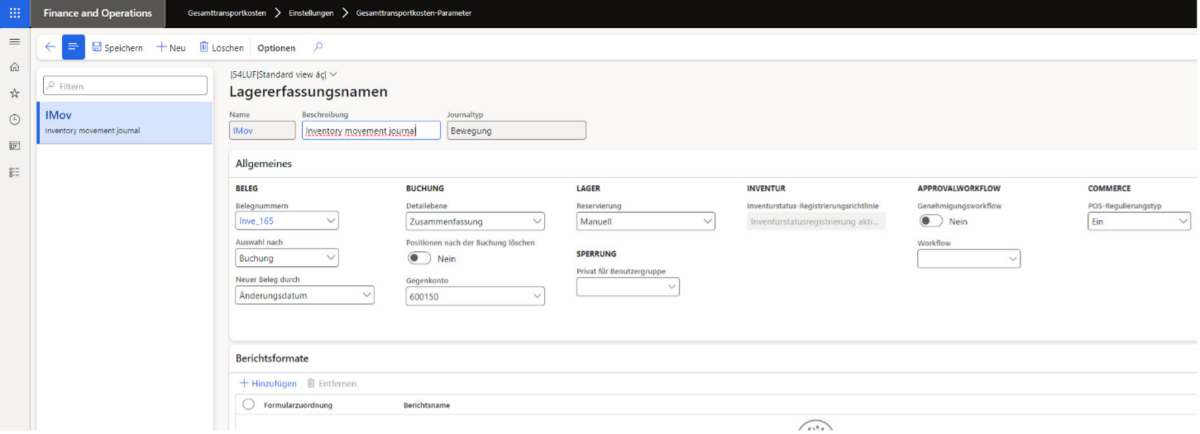Open the Reservierung dropdown

[x=646, y=221]
